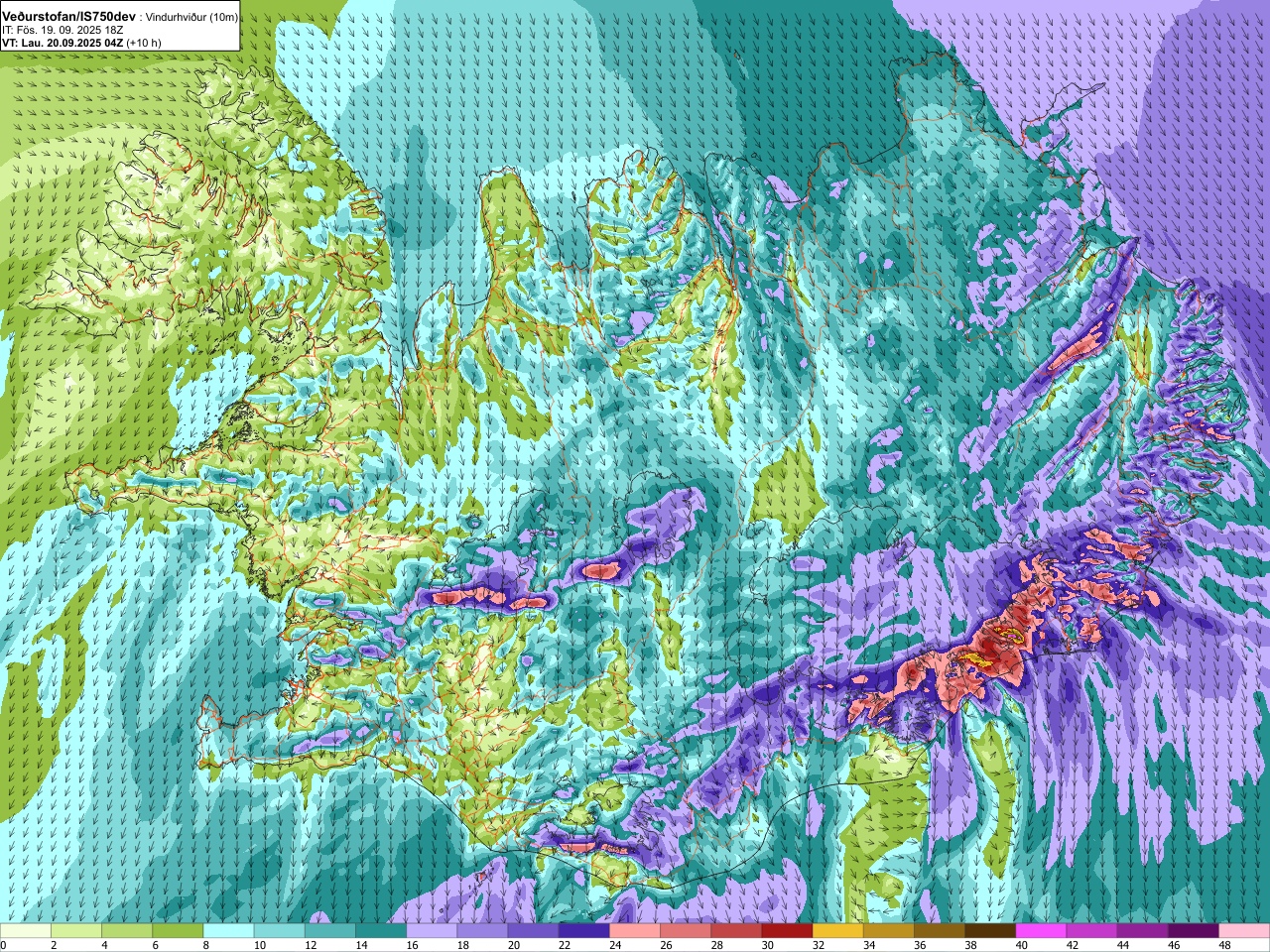Click the legend swatch for 26–28 m/s
Viewport: 1270px width, 952px height.
tap(685, 931)
